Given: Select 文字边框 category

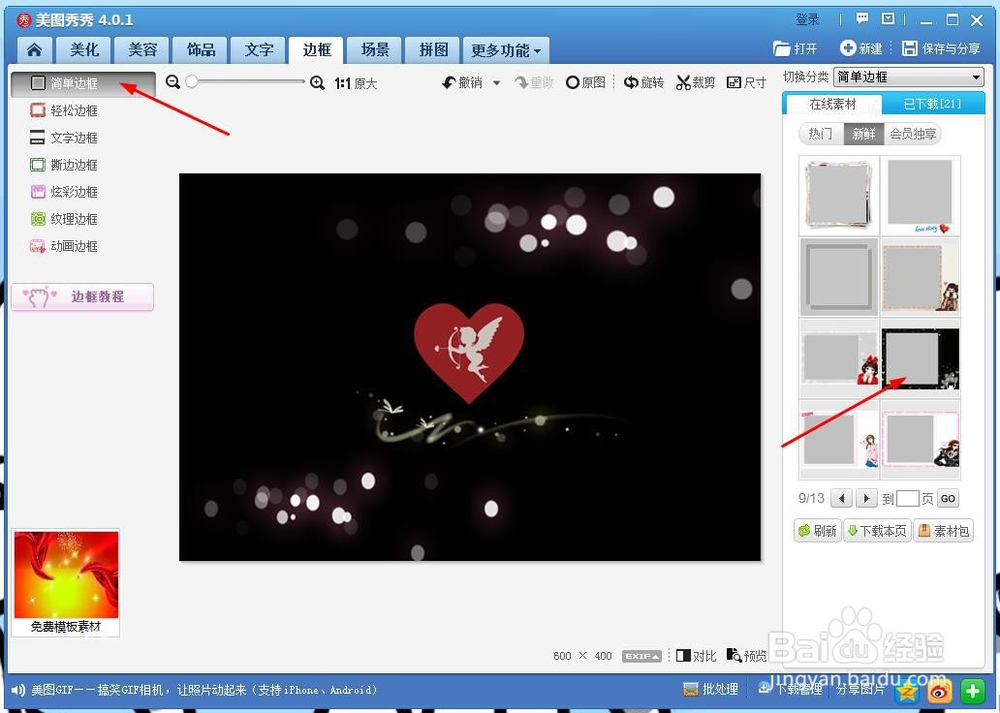Looking at the screenshot, I should 64,138.
